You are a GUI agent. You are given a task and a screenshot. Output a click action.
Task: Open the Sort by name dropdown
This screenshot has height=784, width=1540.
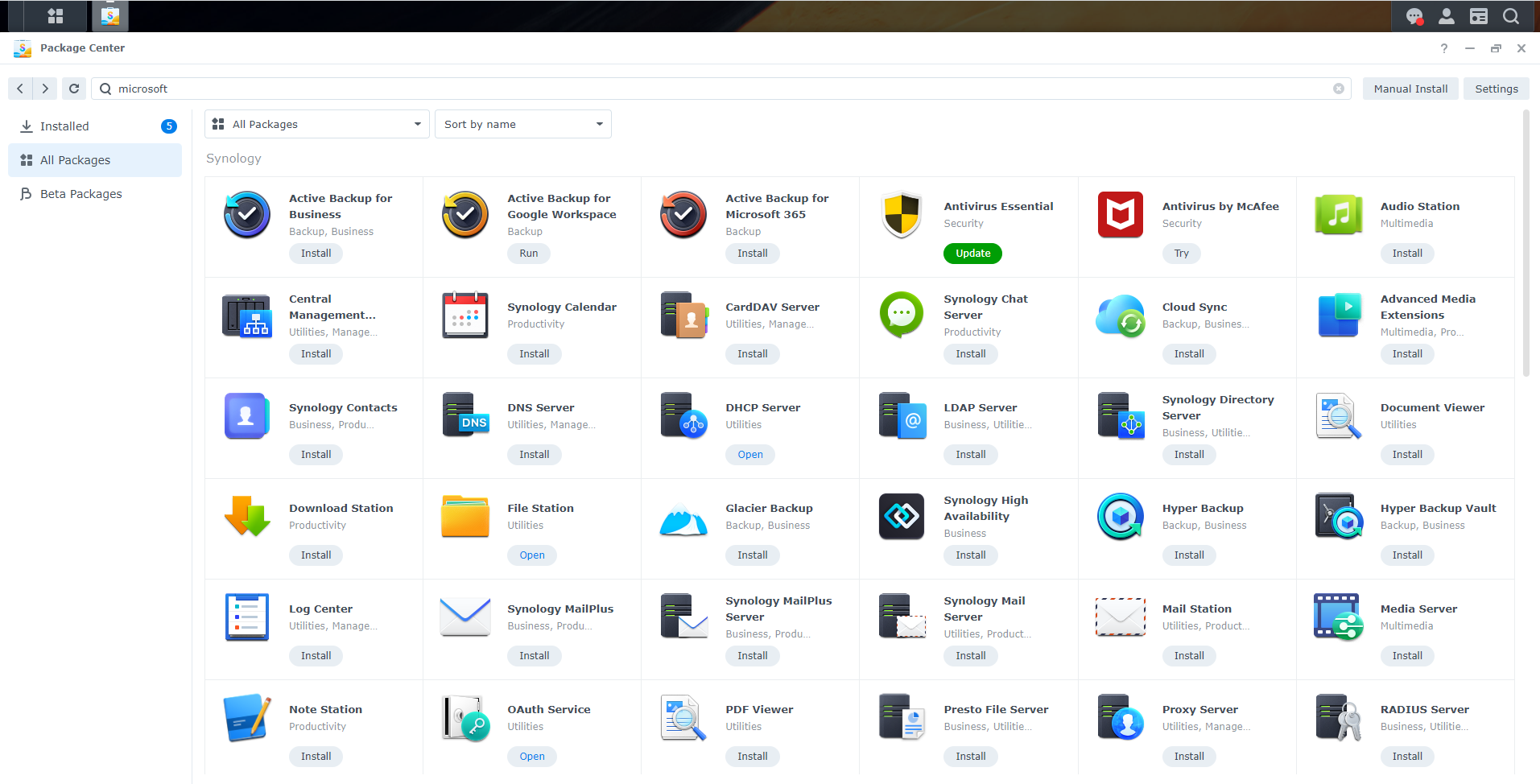click(x=522, y=124)
